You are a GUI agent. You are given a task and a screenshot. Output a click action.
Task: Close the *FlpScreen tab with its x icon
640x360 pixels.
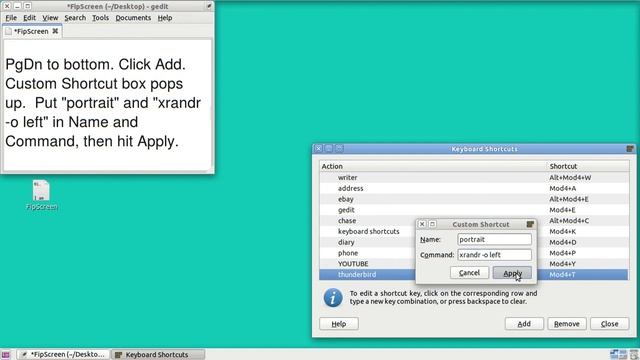[55, 31]
